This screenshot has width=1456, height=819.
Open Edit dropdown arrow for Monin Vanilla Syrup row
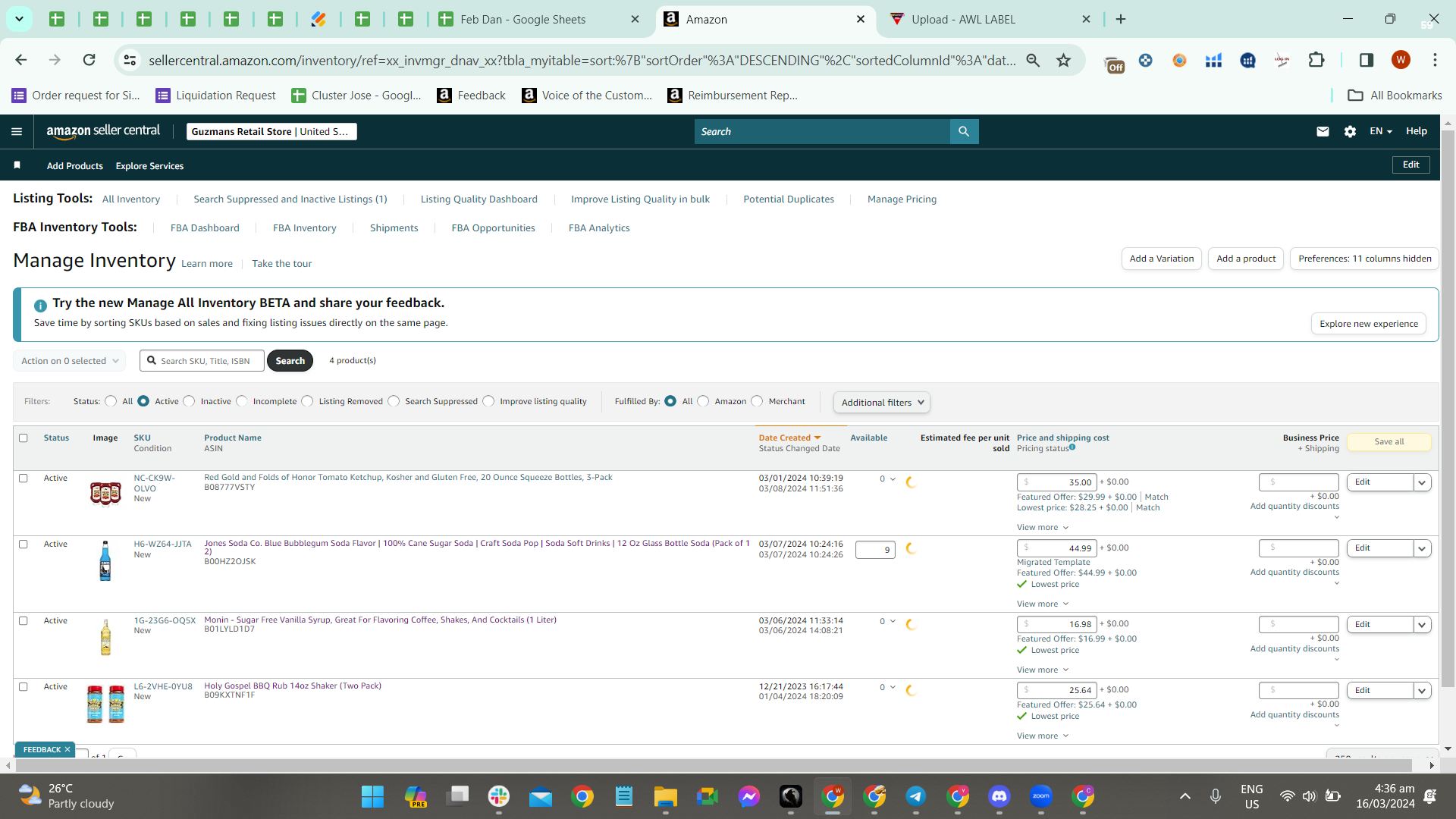[x=1423, y=625]
